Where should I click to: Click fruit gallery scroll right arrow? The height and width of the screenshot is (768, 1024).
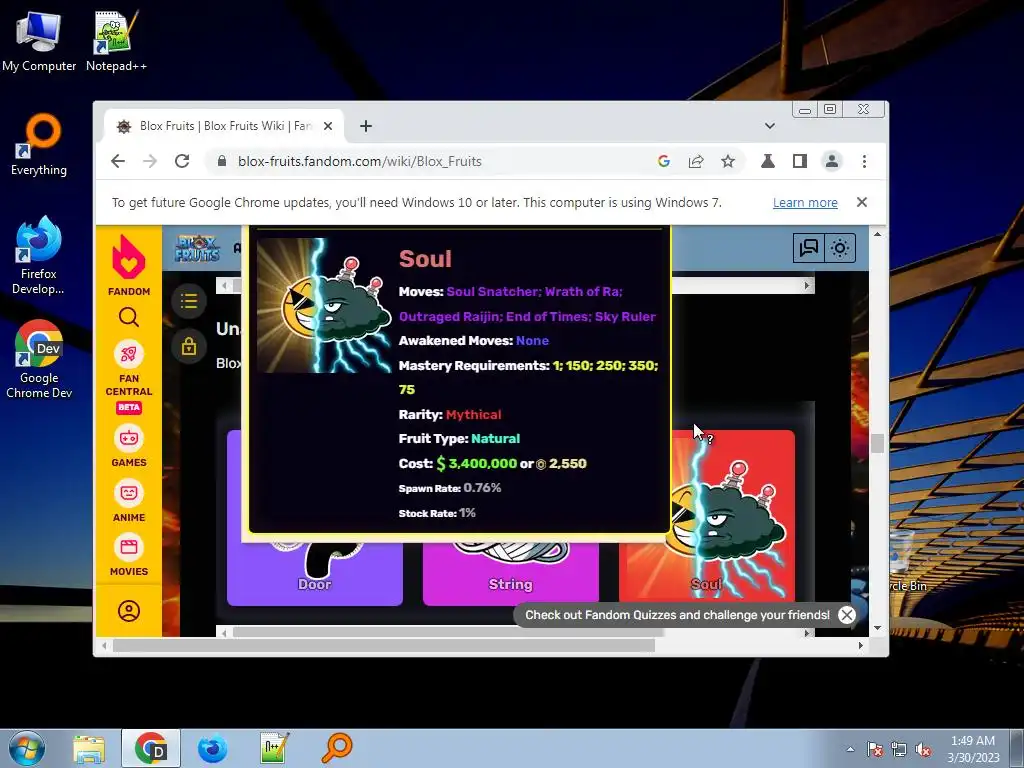pyautogui.click(x=807, y=633)
